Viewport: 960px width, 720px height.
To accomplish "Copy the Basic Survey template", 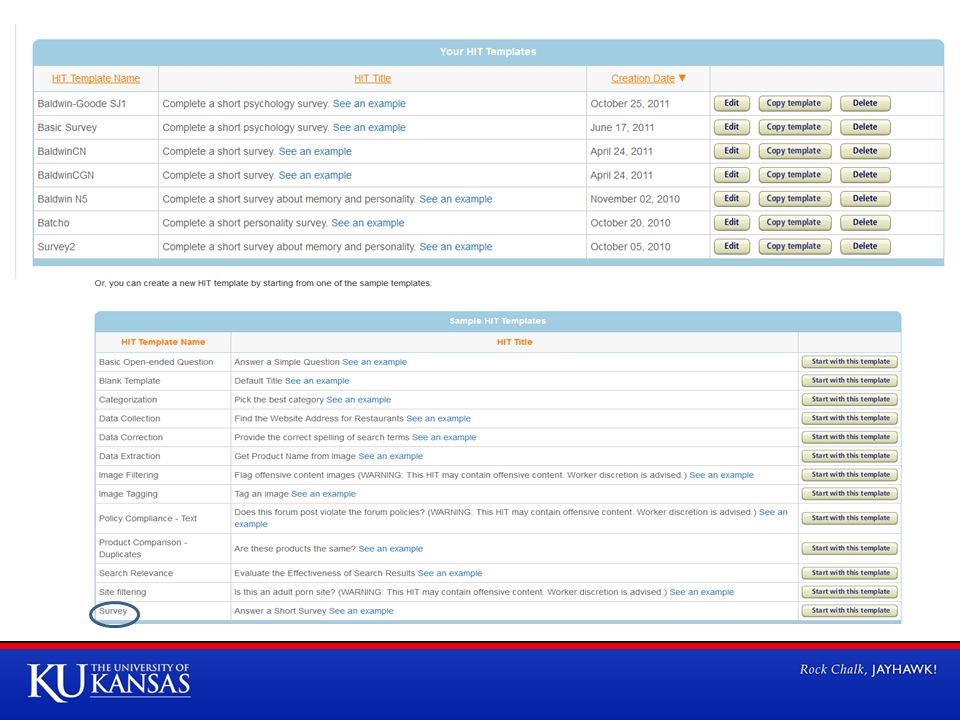I will tap(794, 127).
